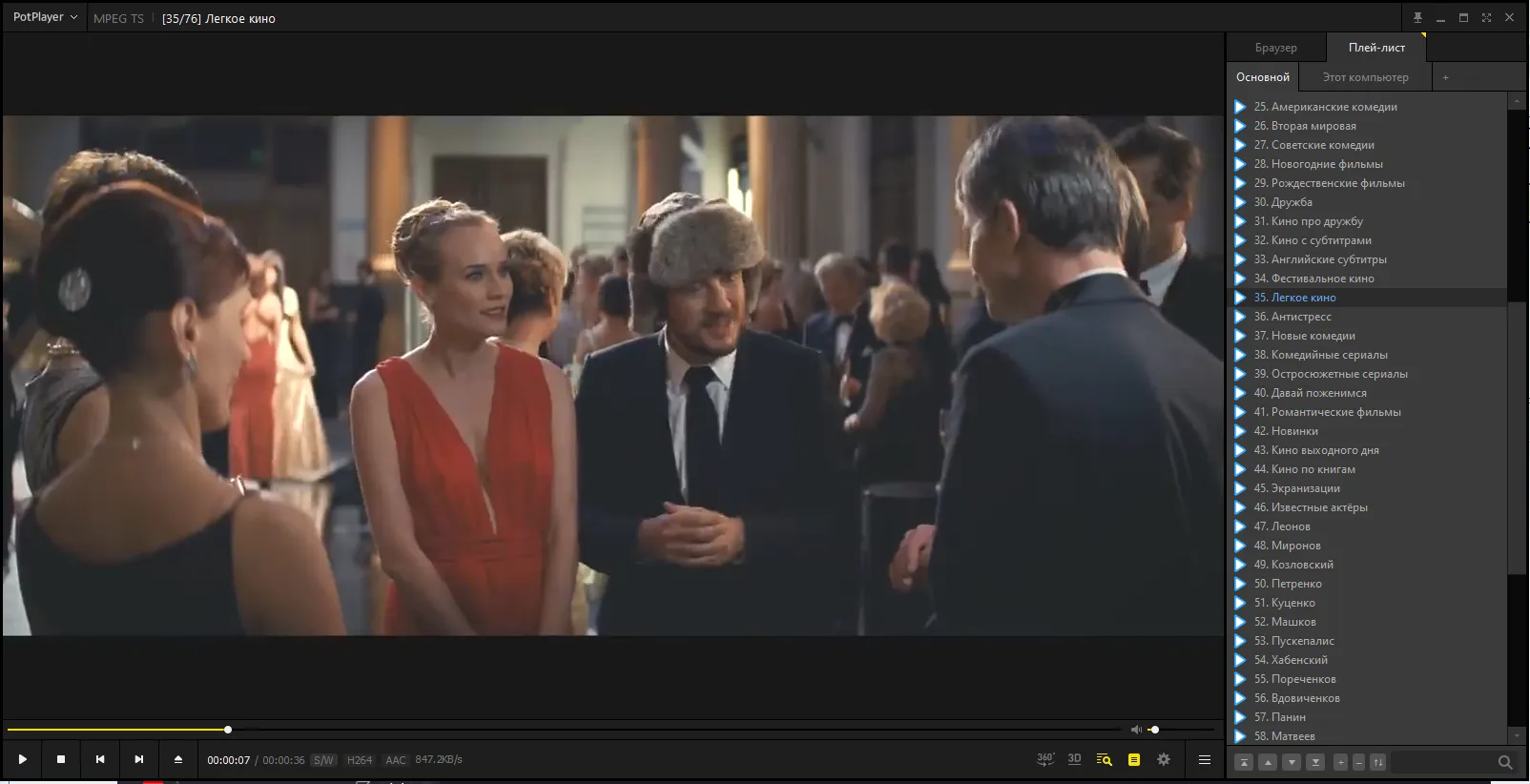Click play icon beside 41. Романтические фильмы

coord(1240,412)
